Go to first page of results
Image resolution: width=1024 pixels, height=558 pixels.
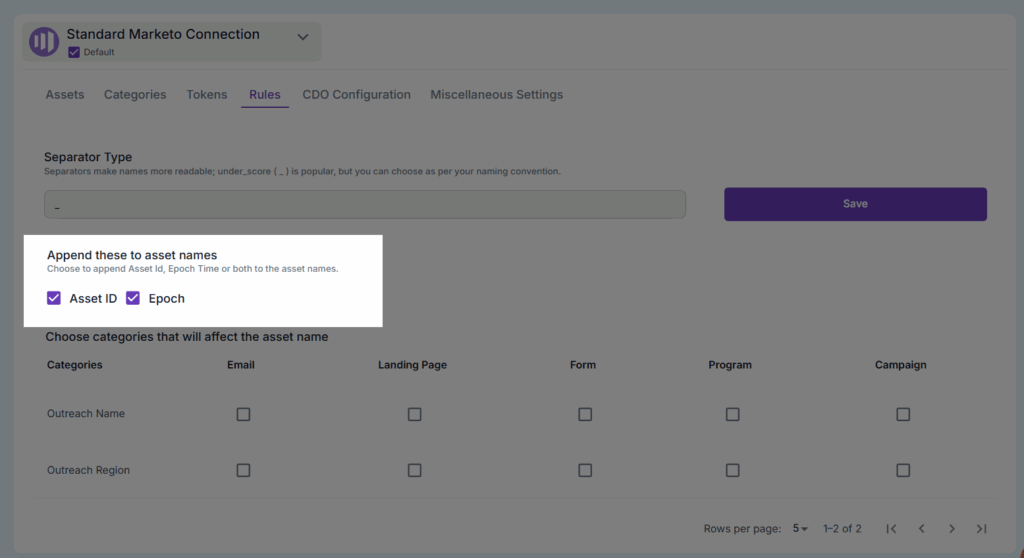(x=891, y=528)
